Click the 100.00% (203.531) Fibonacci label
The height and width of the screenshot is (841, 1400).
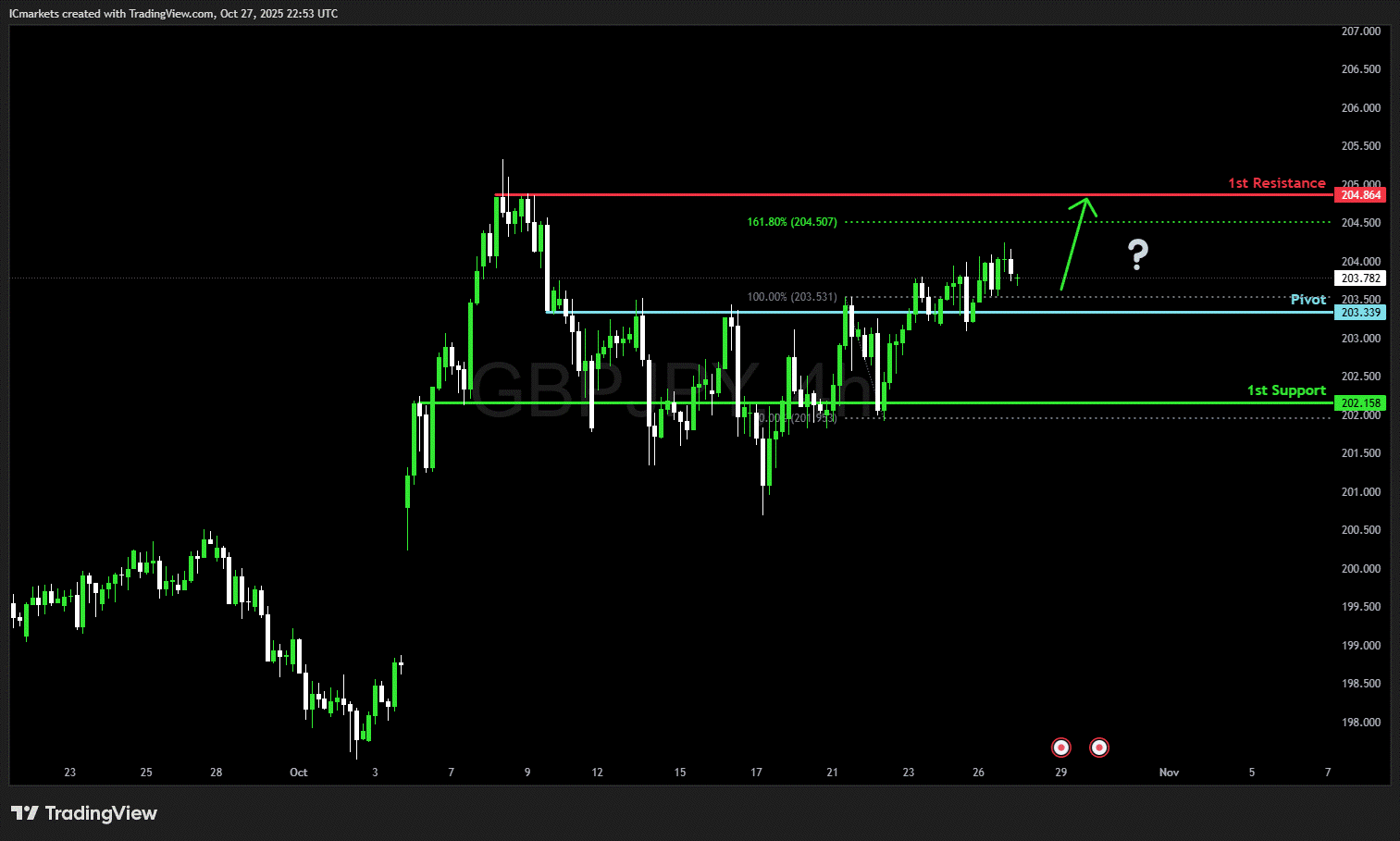[x=791, y=297]
